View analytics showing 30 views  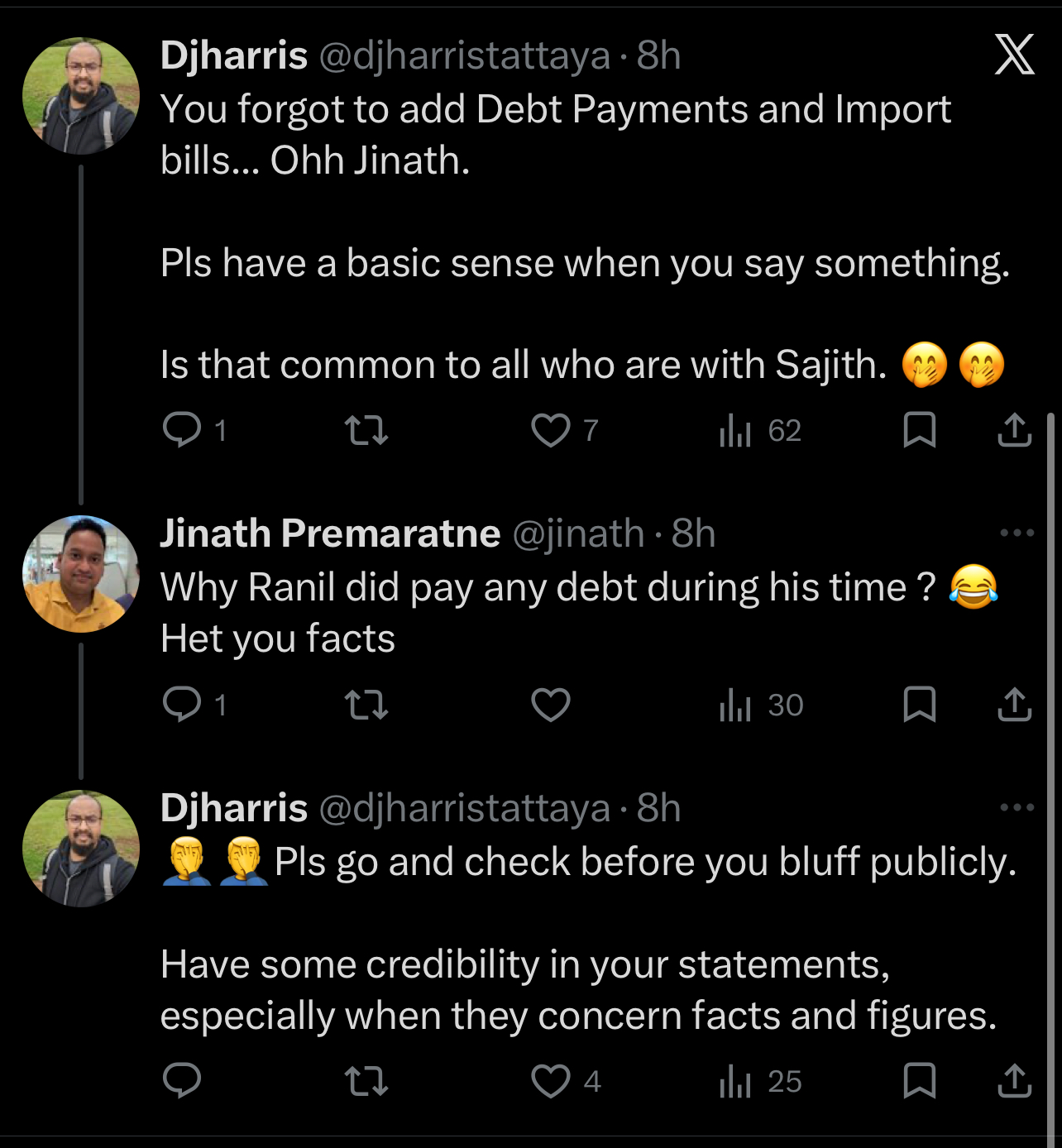coord(761,705)
